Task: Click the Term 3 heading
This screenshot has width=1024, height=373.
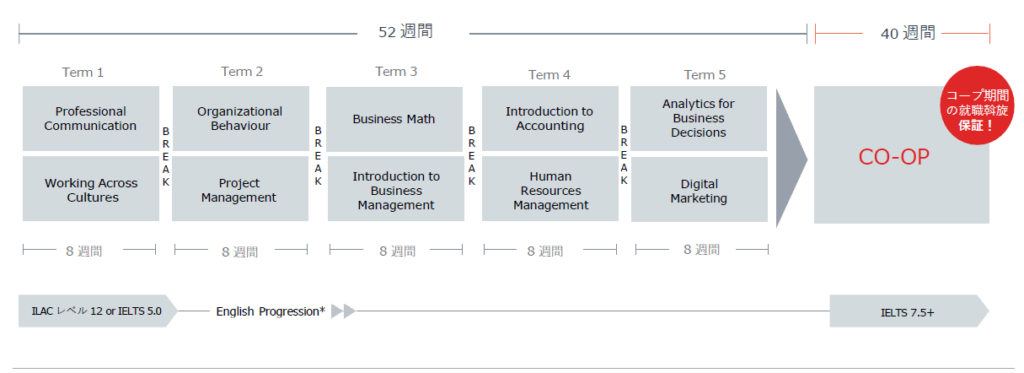Action: [396, 71]
